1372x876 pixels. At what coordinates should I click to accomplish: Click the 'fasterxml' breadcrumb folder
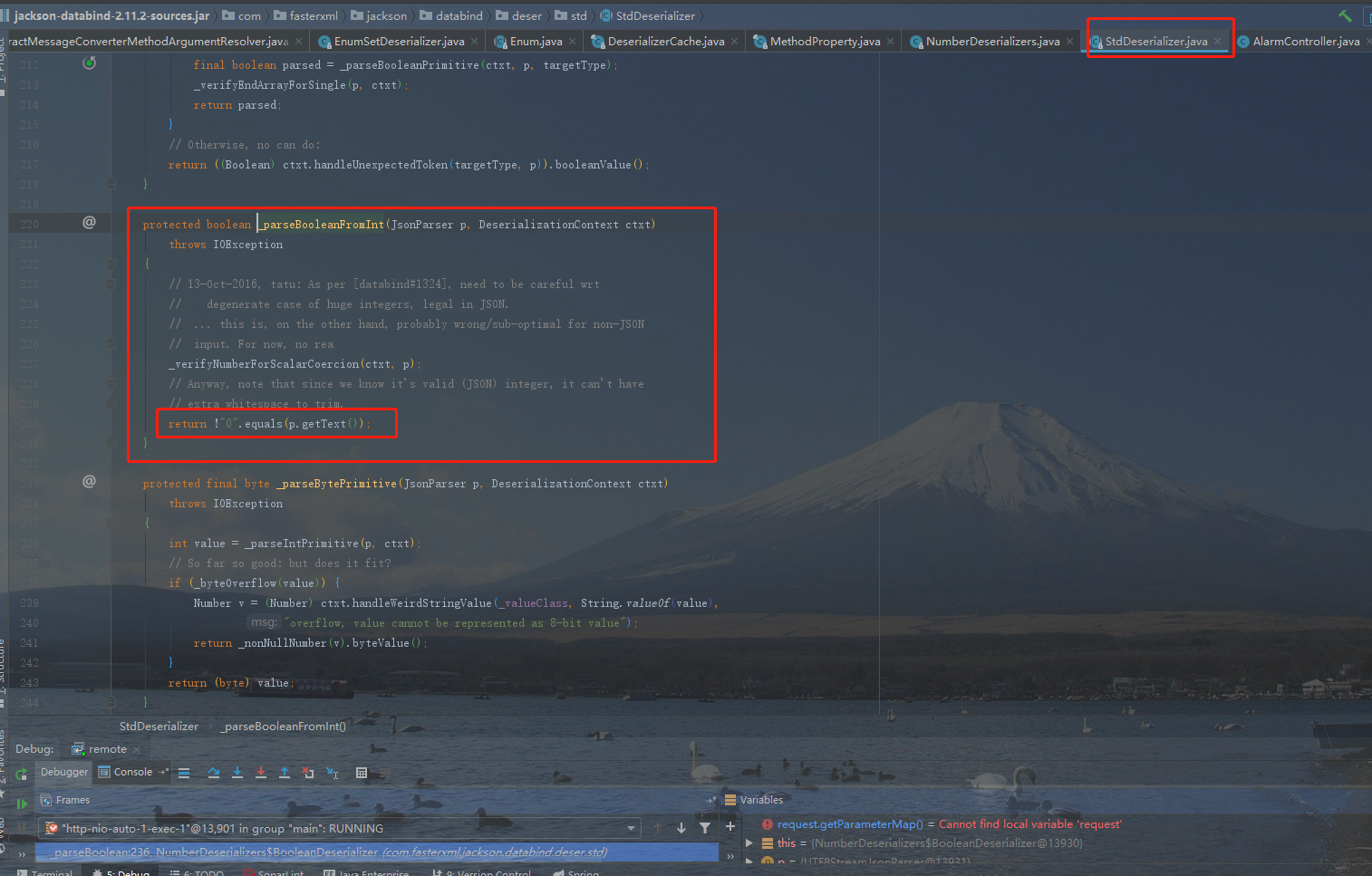[x=305, y=15]
